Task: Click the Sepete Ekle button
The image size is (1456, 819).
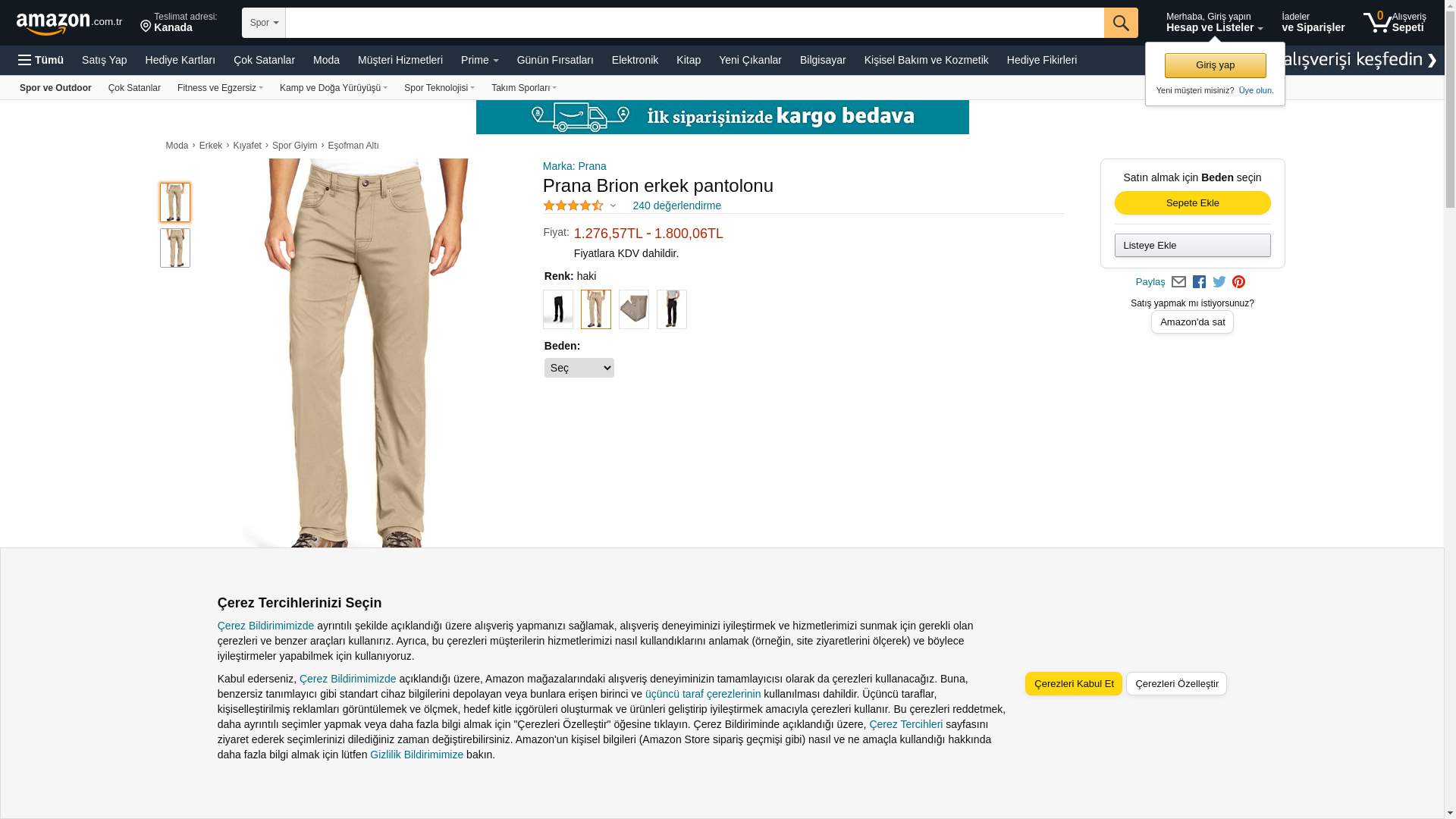Action: [x=1192, y=203]
